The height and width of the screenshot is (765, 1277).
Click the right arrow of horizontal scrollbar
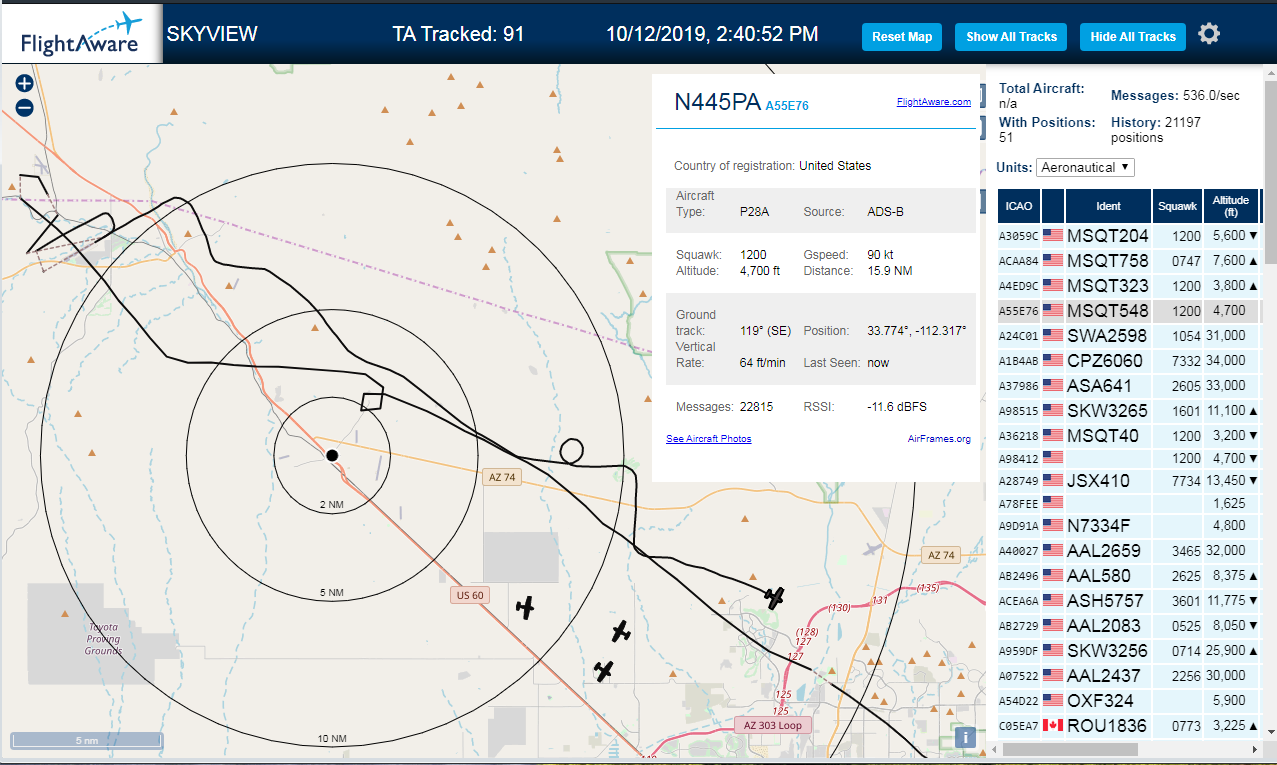[x=1255, y=749]
